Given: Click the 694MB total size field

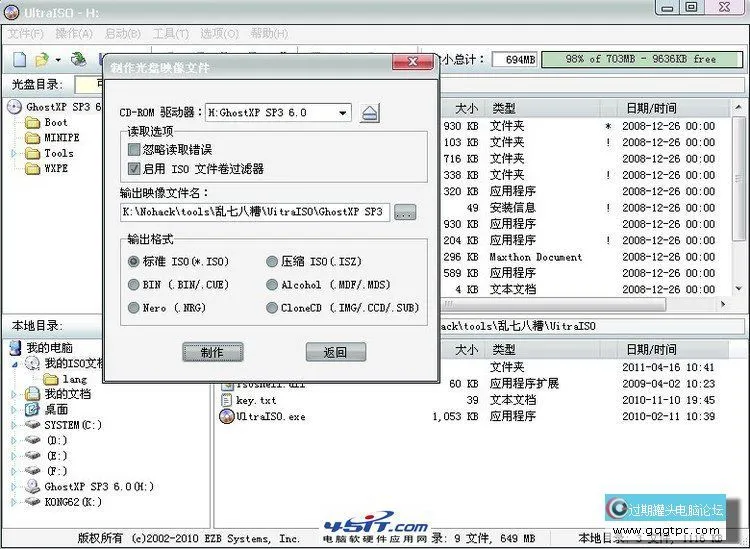Looking at the screenshot, I should pyautogui.click(x=515, y=60).
